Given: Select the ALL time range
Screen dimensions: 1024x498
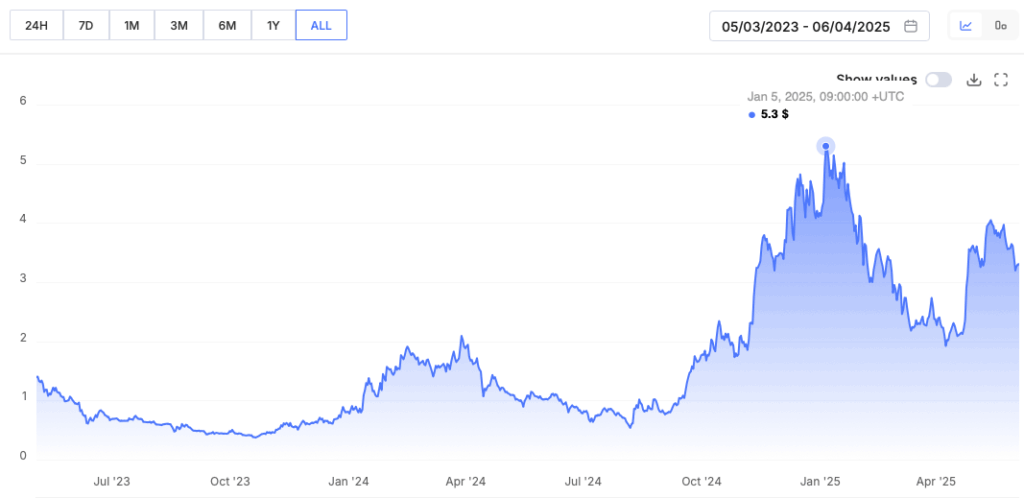Looking at the screenshot, I should coord(321,26).
